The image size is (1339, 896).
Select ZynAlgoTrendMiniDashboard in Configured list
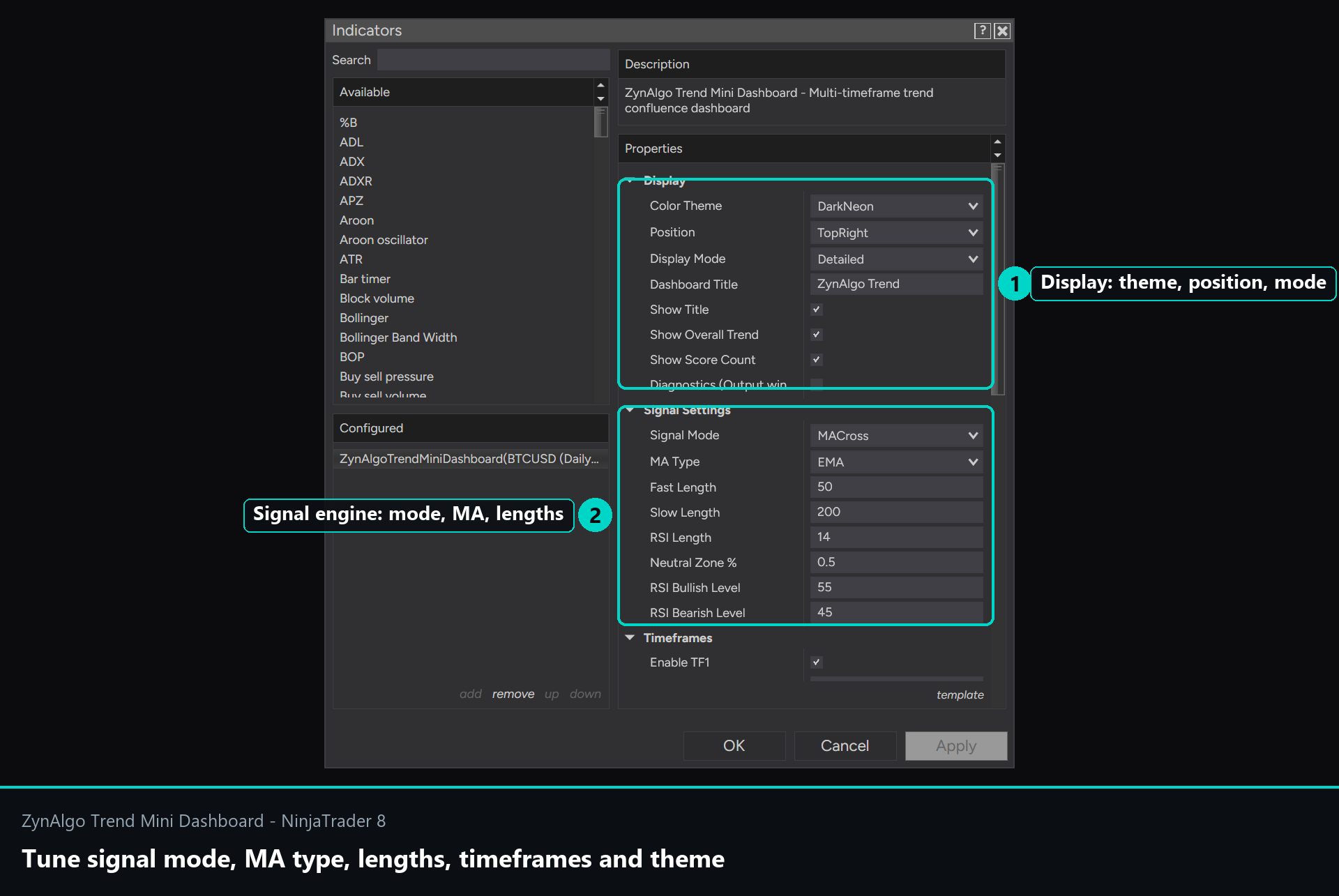tap(470, 459)
